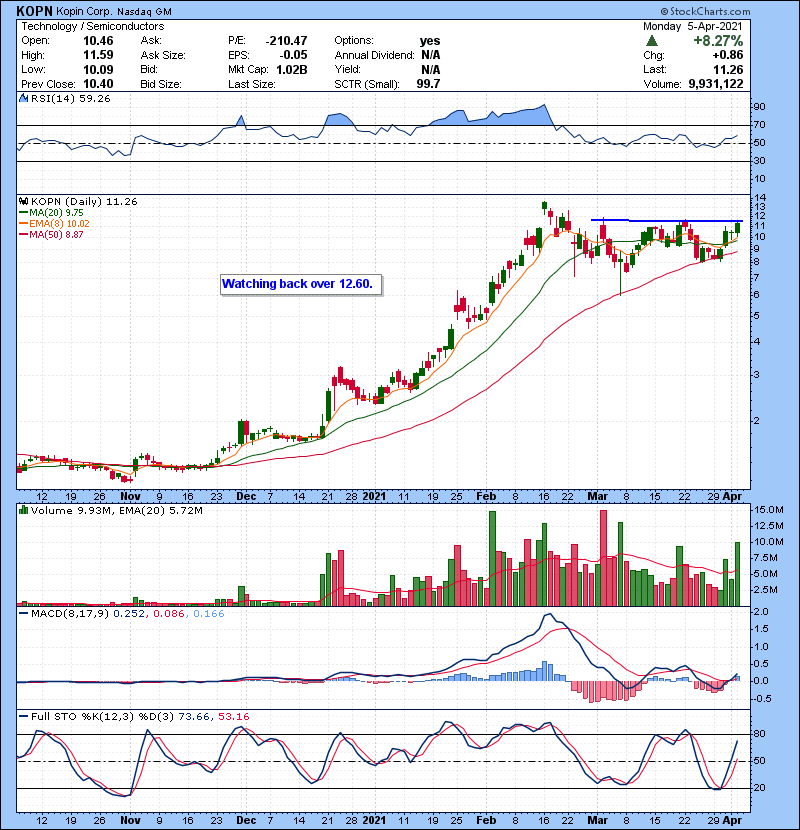
Task: Click the RSI indicator icon beside RSI(14)
Action: [23, 98]
